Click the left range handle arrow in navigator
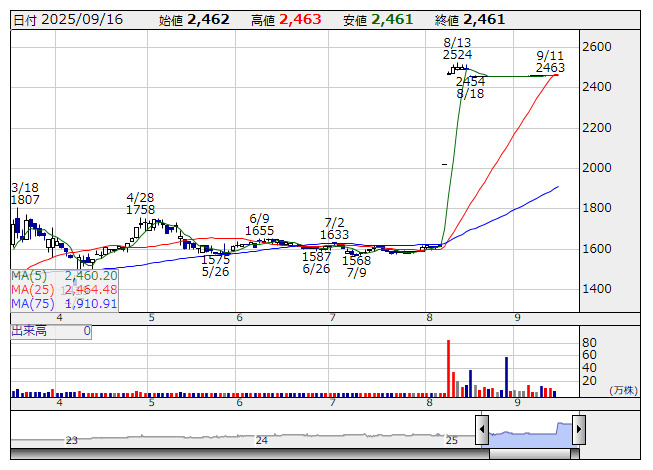 pos(482,430)
